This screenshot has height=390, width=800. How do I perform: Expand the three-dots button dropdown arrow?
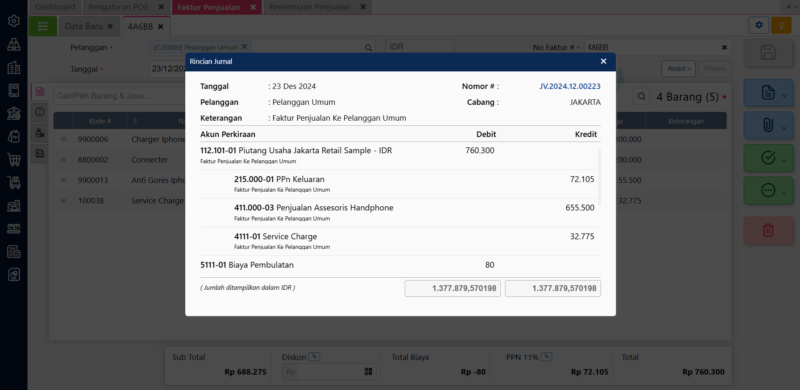pos(784,193)
